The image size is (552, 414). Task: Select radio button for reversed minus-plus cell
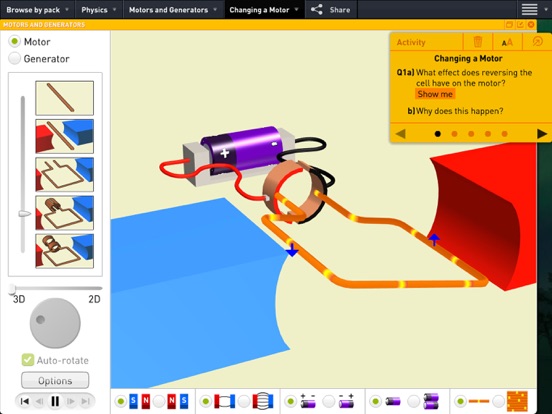pos(328,401)
